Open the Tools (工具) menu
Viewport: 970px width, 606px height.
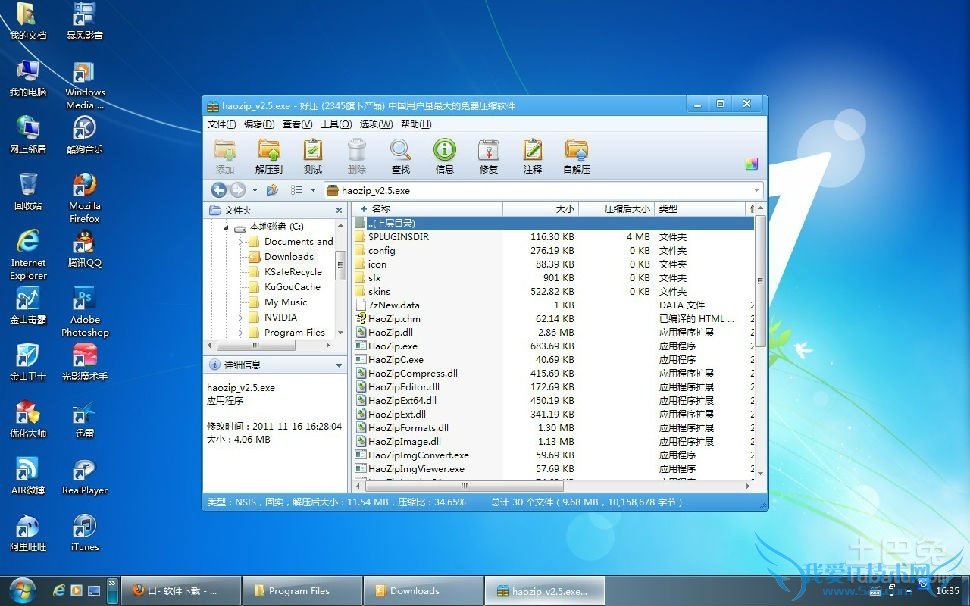(x=336, y=124)
